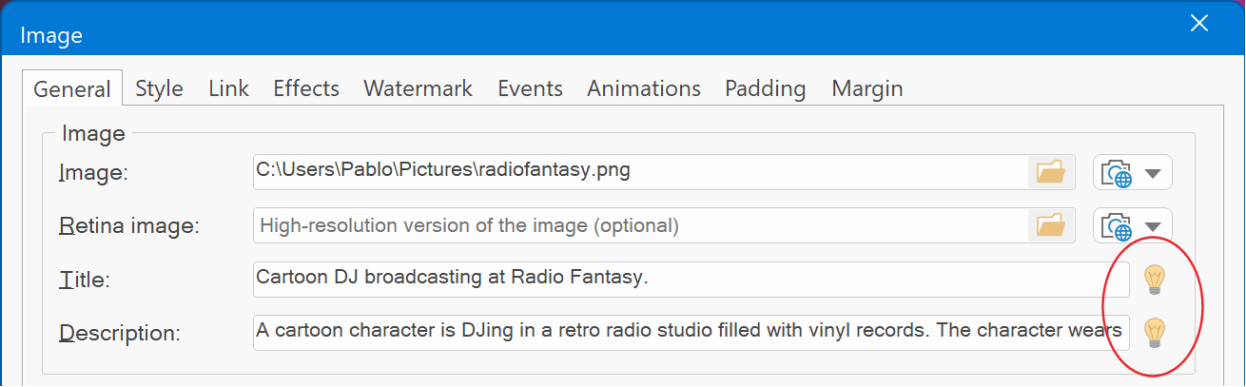The image size is (1246, 387).
Task: Click into the Title text field
Action: [x=691, y=279]
